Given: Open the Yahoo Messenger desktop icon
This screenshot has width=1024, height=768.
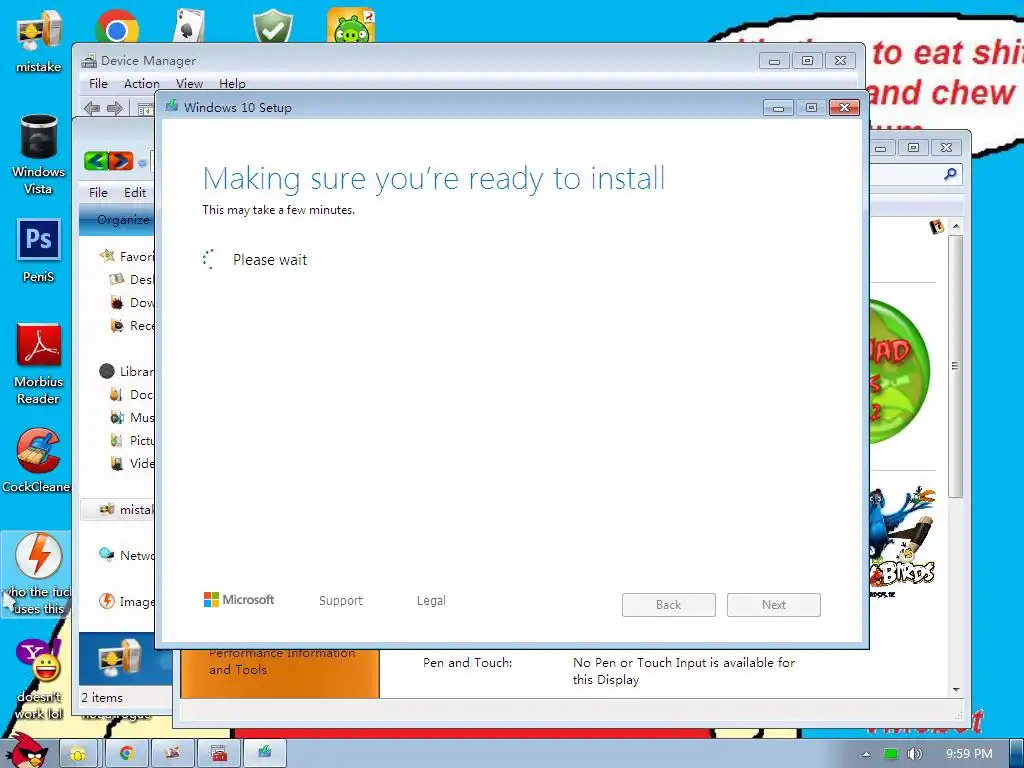Looking at the screenshot, I should click(38, 679).
